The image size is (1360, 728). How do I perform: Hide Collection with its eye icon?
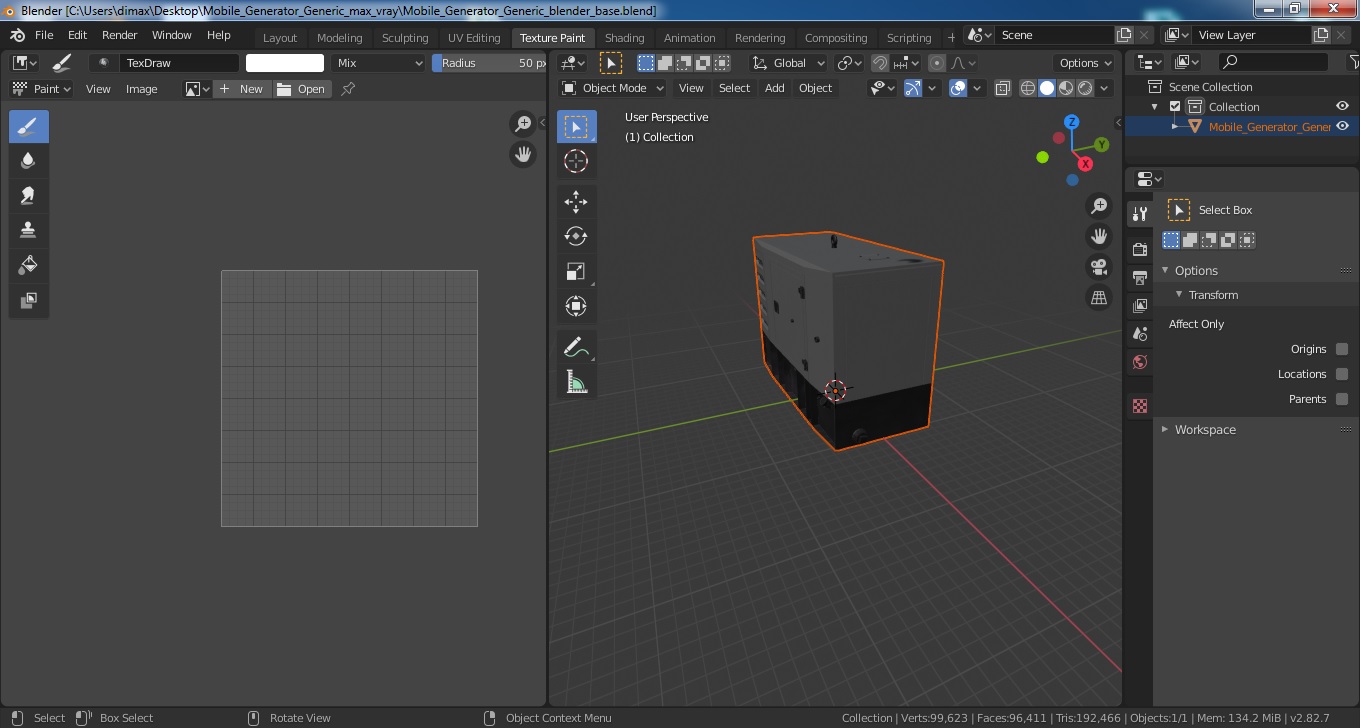tap(1343, 107)
